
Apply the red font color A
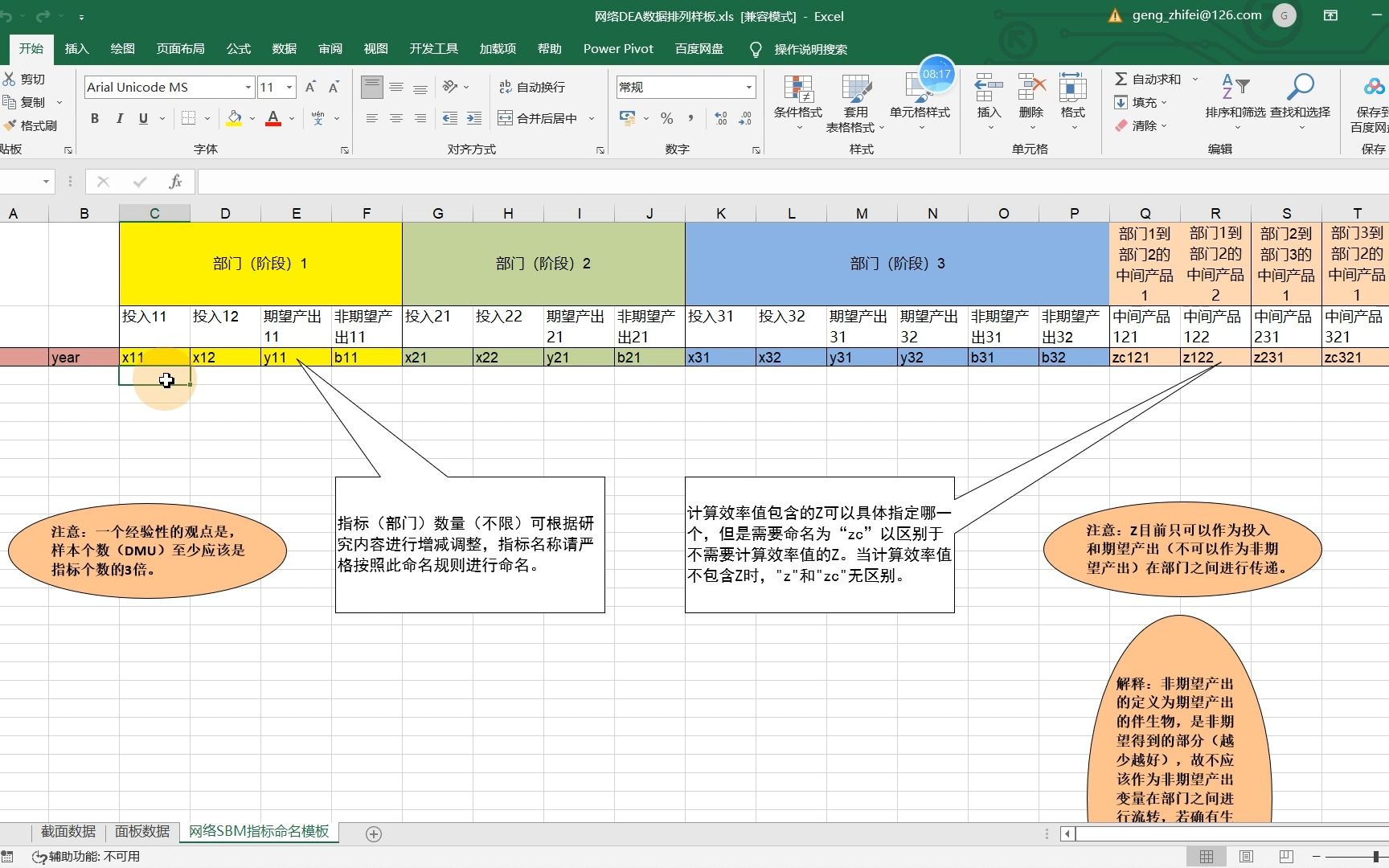coord(273,118)
